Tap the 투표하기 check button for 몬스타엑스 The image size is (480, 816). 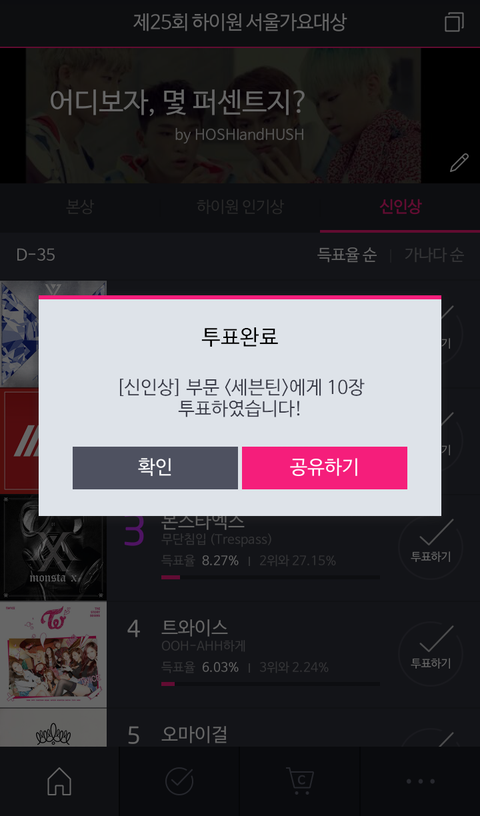[x=431, y=546]
